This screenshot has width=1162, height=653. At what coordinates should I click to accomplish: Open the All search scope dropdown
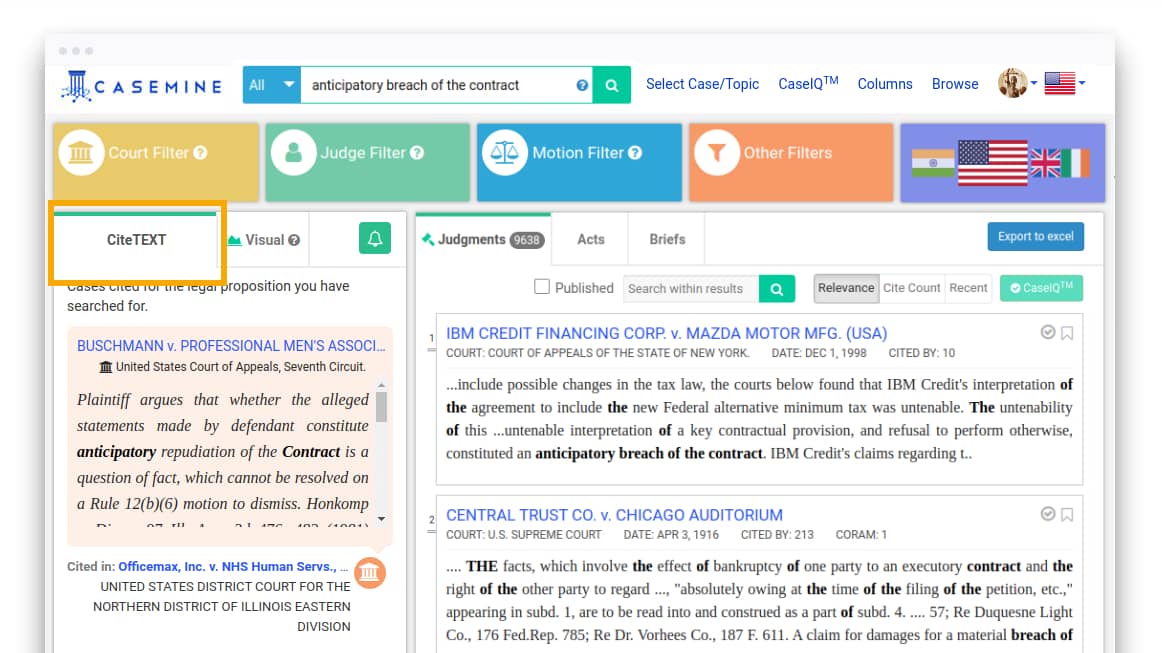click(271, 85)
